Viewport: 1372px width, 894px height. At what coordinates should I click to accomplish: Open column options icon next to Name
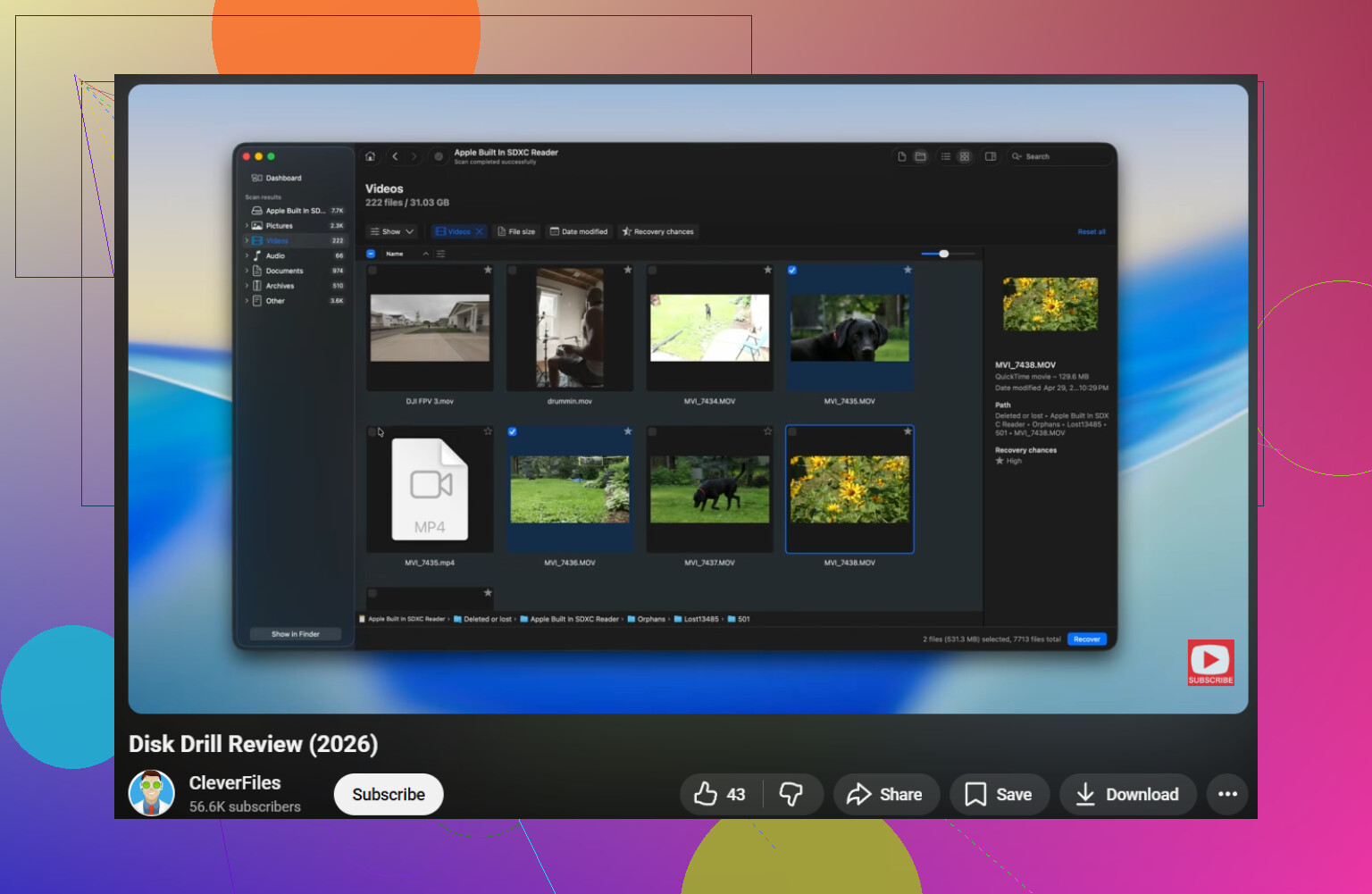click(440, 254)
